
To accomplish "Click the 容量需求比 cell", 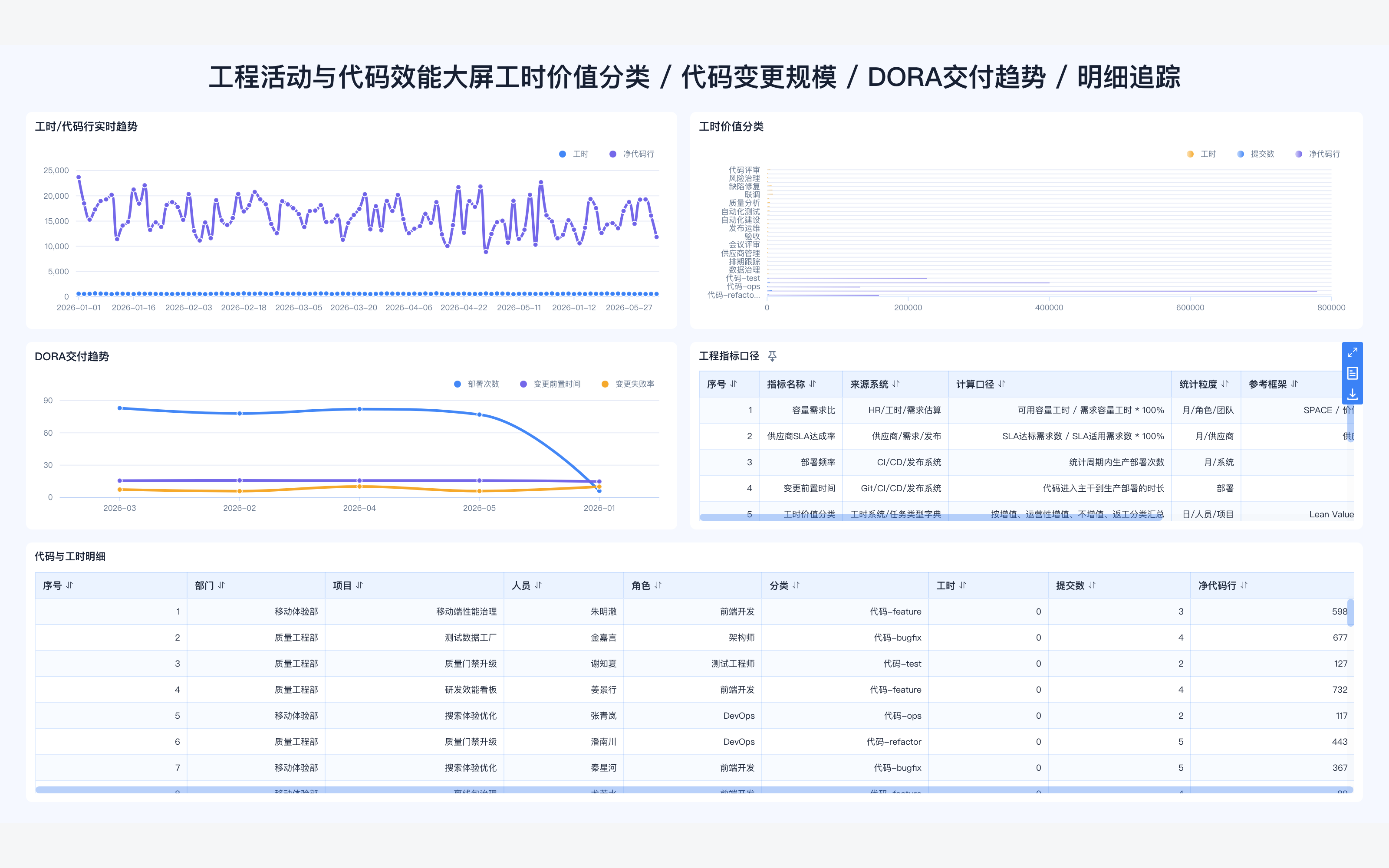I will click(x=801, y=411).
